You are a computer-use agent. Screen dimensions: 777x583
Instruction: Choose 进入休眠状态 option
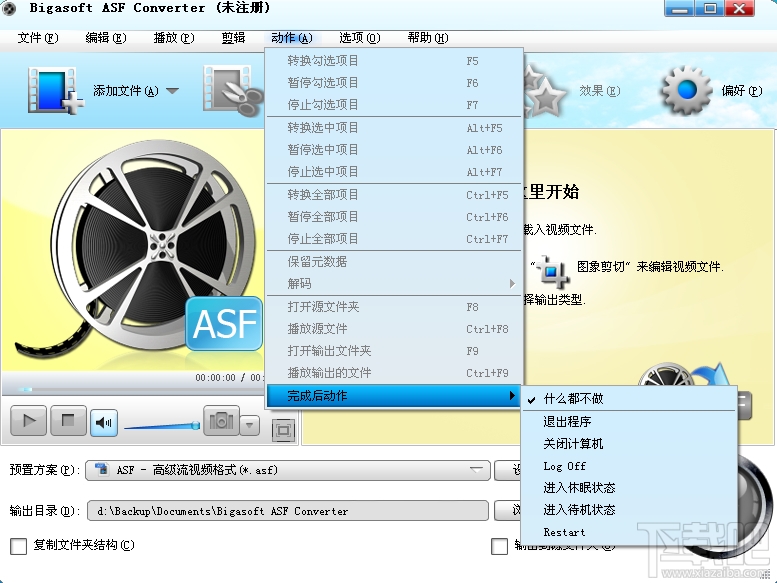click(x=629, y=488)
